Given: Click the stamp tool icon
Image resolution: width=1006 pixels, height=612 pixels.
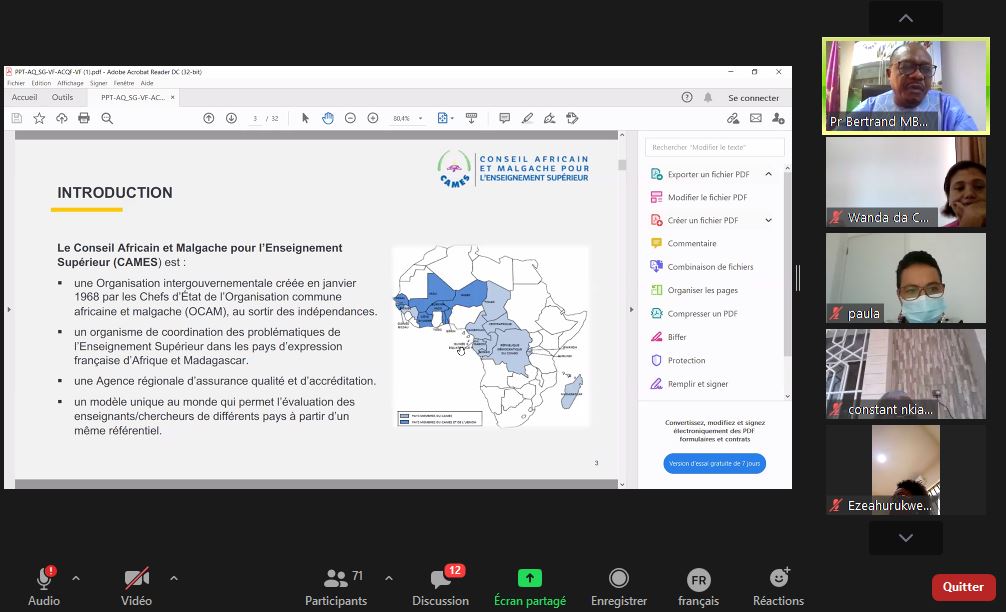Looking at the screenshot, I should [x=572, y=118].
